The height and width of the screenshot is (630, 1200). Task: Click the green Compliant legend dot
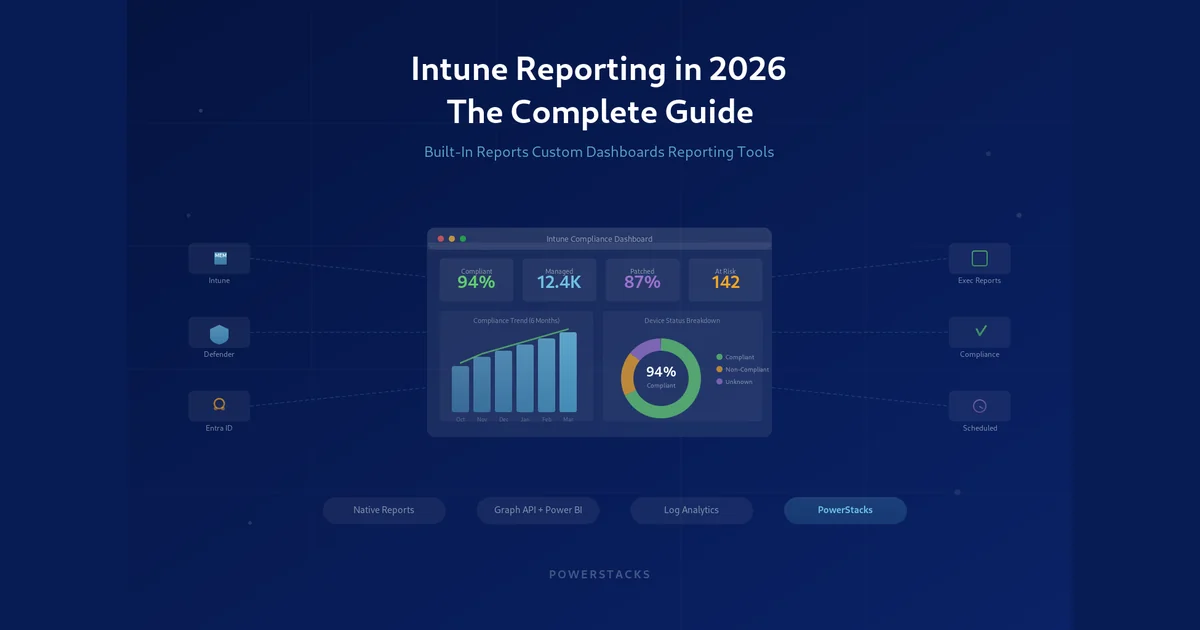point(719,357)
